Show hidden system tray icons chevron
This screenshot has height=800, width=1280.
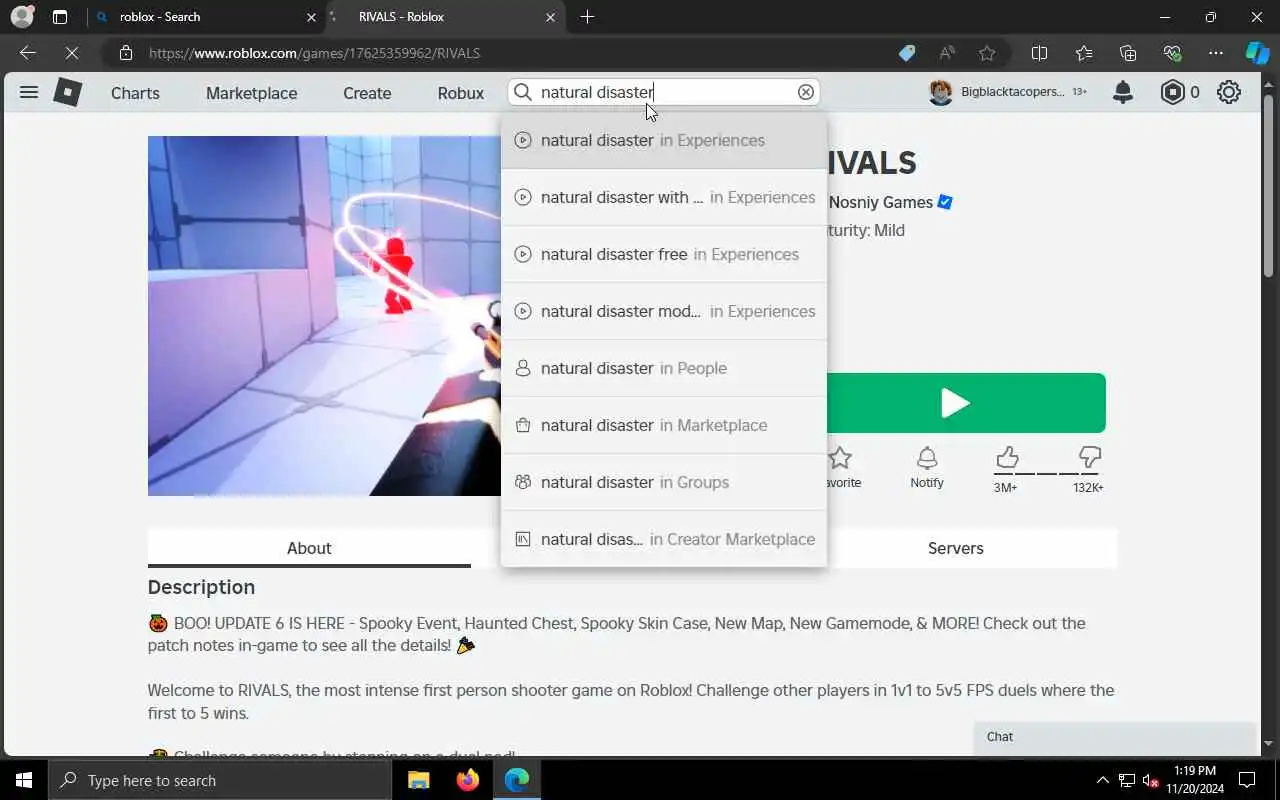point(1103,780)
